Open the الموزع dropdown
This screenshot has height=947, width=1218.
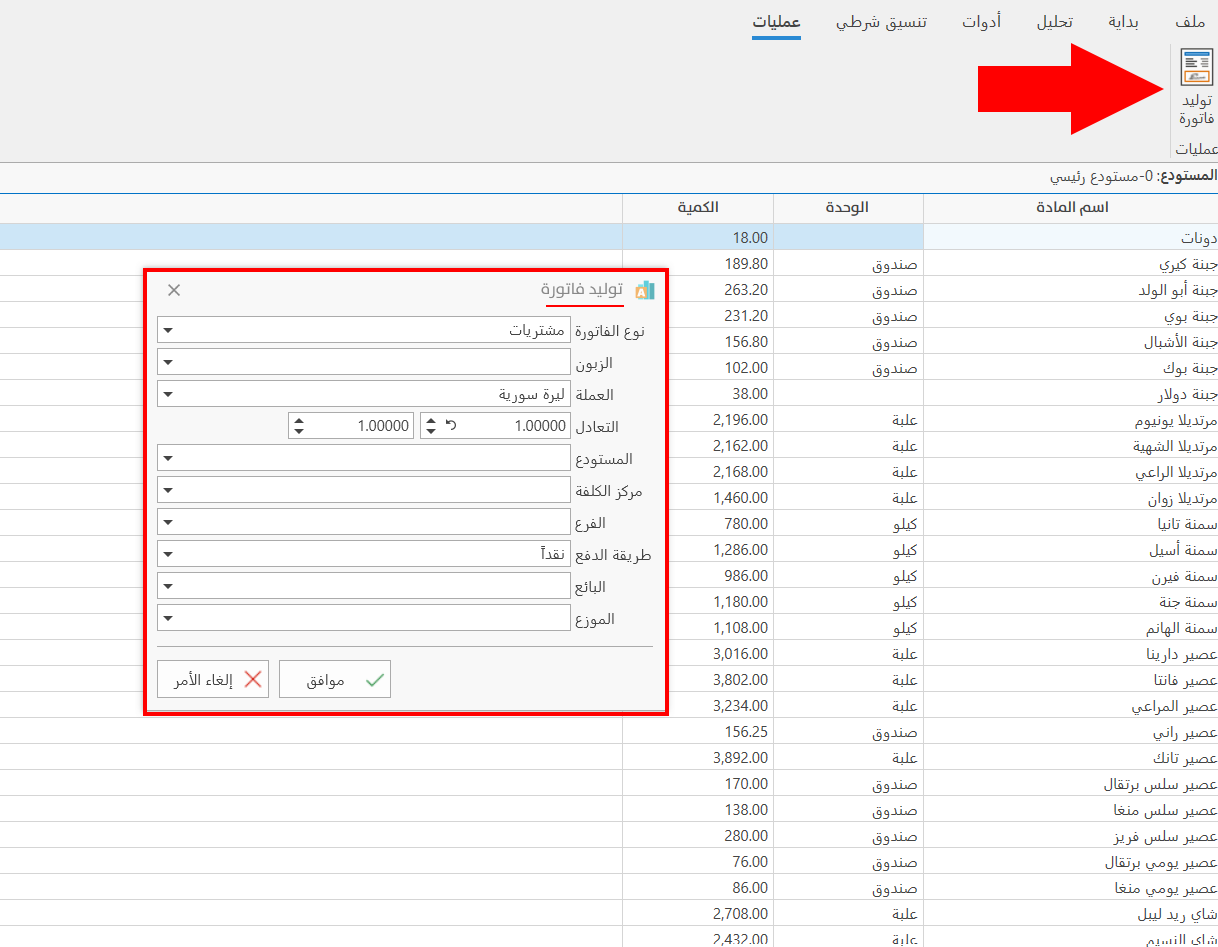coord(170,617)
